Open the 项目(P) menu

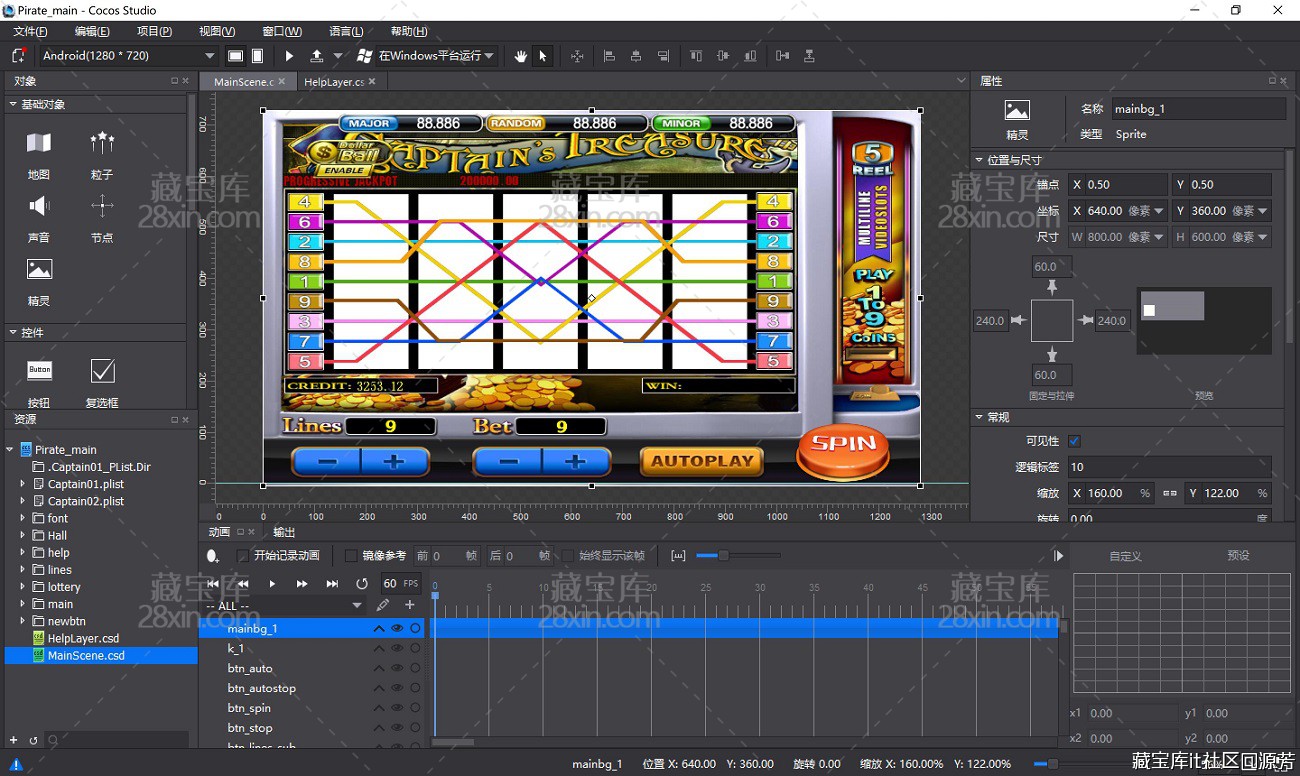pyautogui.click(x=154, y=31)
